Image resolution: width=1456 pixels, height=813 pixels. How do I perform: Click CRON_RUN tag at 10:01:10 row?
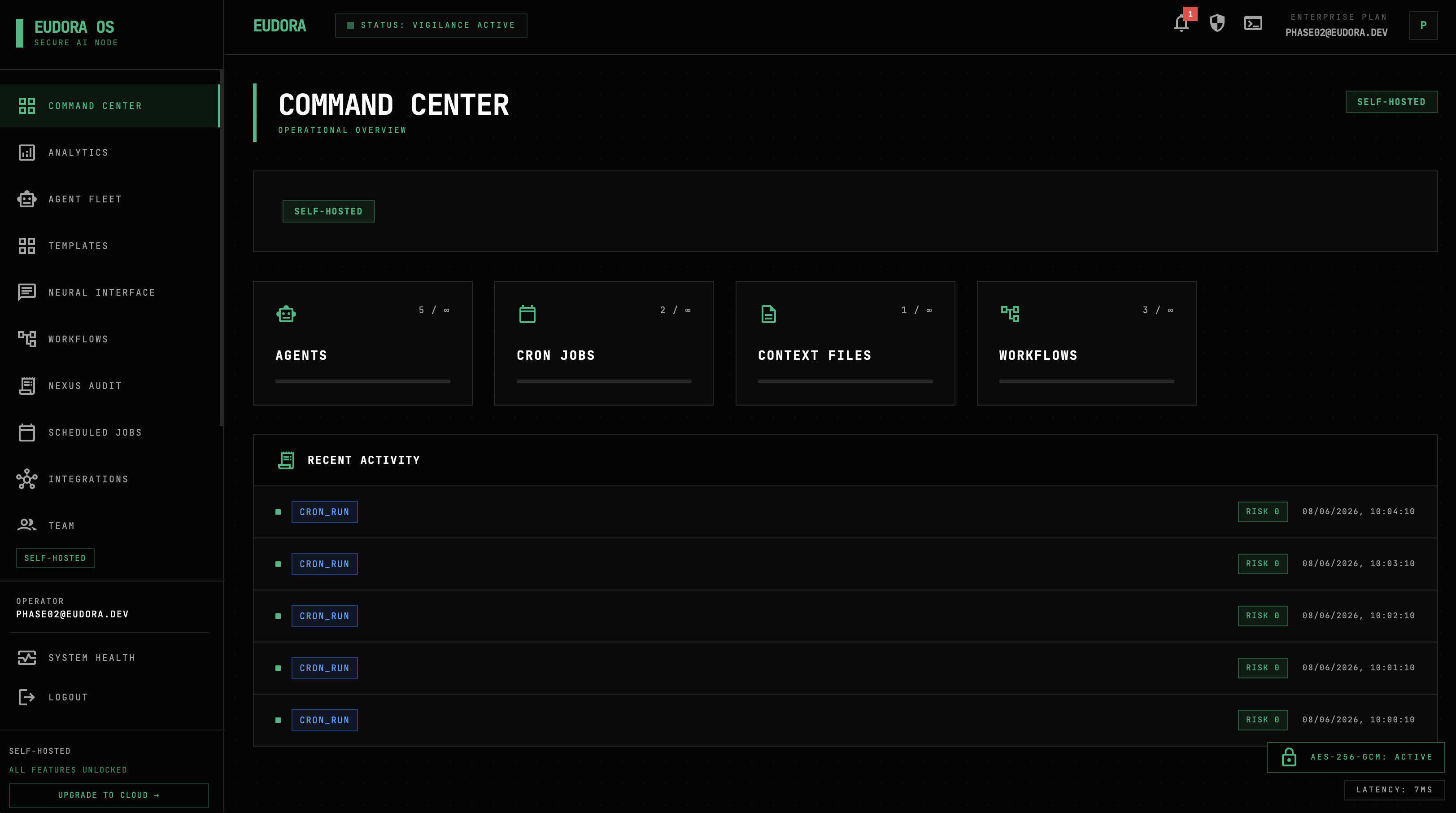324,668
